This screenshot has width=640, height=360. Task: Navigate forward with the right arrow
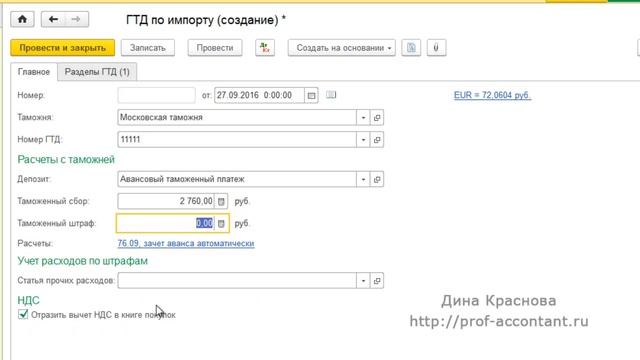76,19
